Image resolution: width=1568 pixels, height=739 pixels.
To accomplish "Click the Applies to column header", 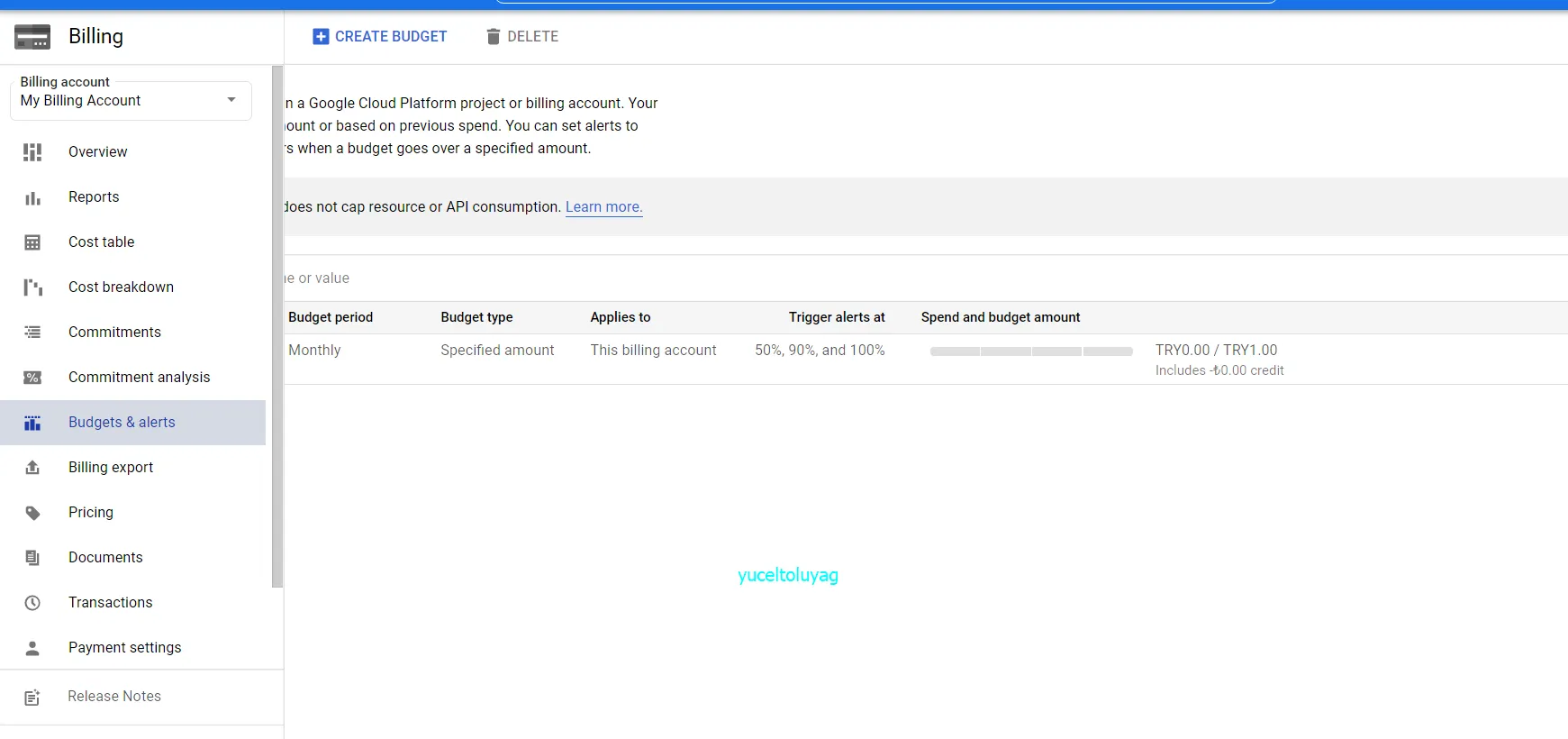I will pos(621,317).
